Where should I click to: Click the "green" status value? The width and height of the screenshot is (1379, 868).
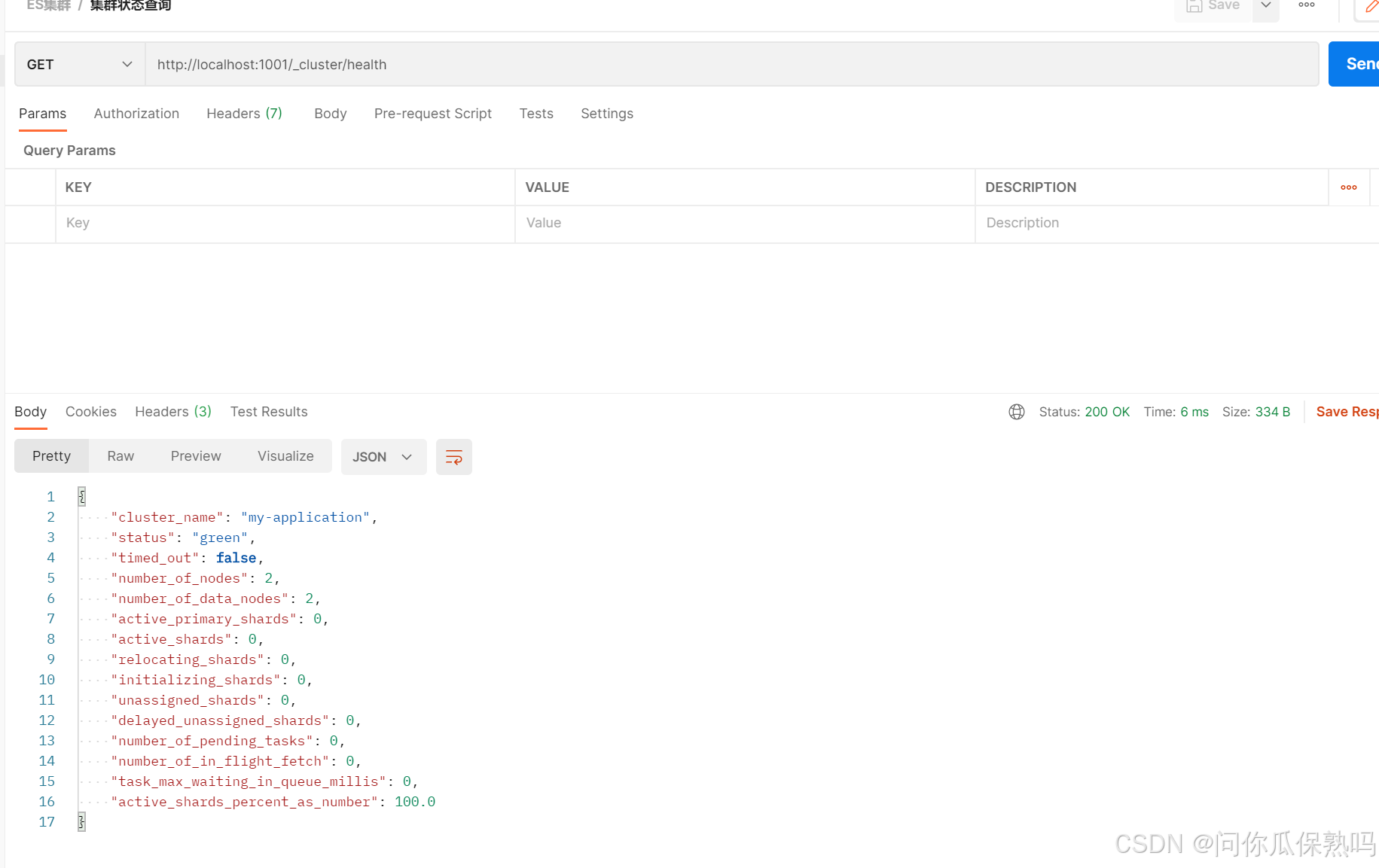pyautogui.click(x=220, y=538)
